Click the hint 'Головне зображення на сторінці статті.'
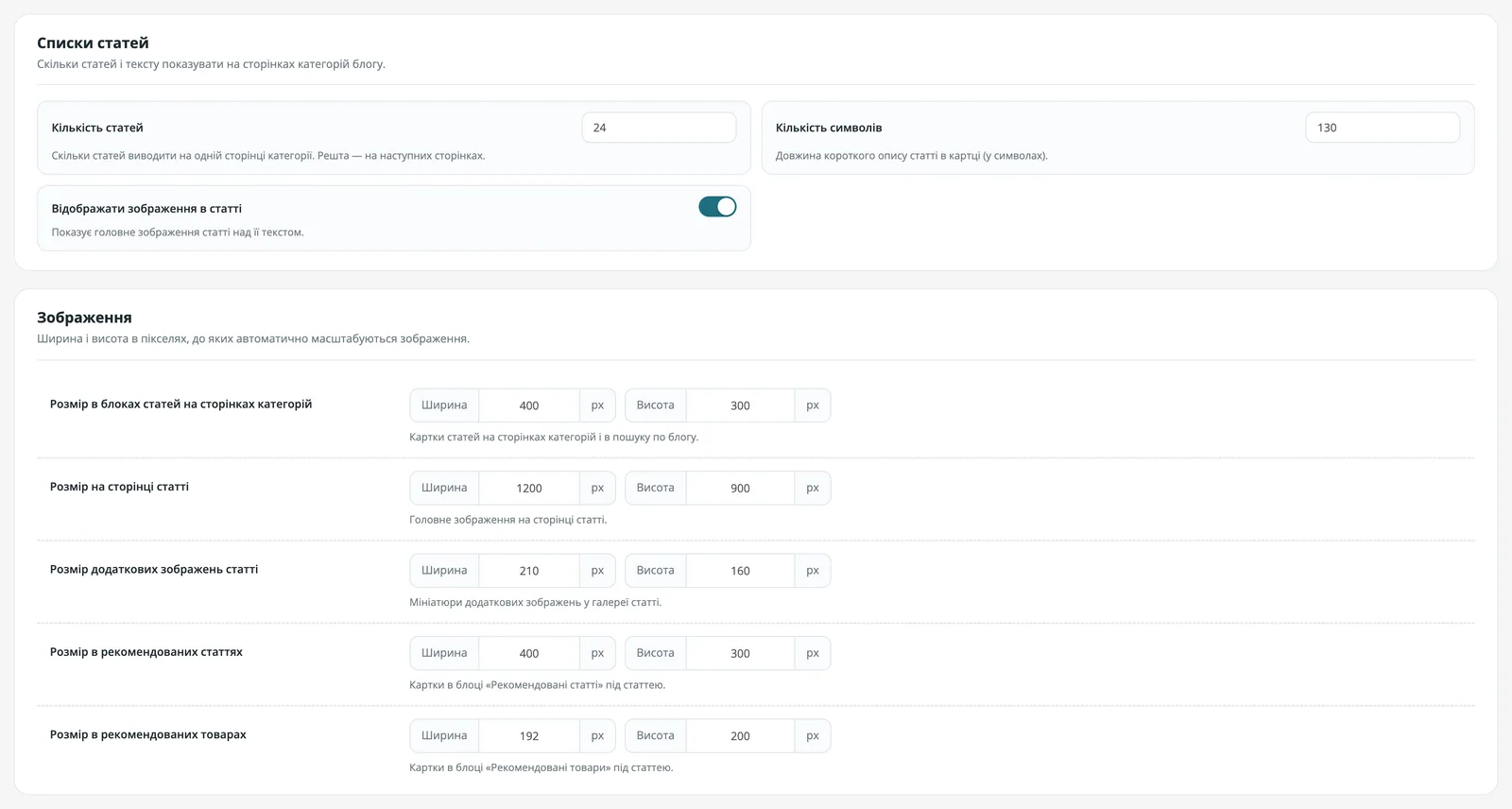 tap(508, 520)
